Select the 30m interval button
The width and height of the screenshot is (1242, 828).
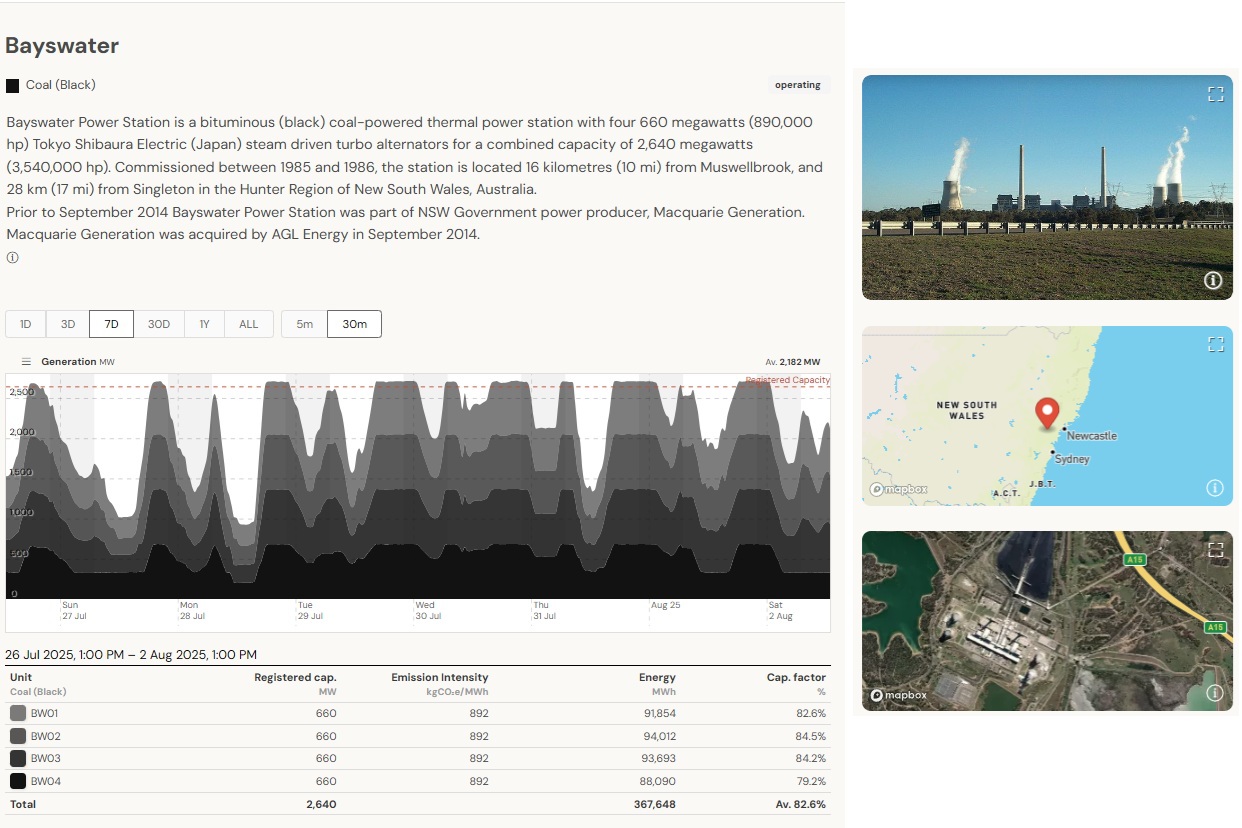(x=354, y=324)
